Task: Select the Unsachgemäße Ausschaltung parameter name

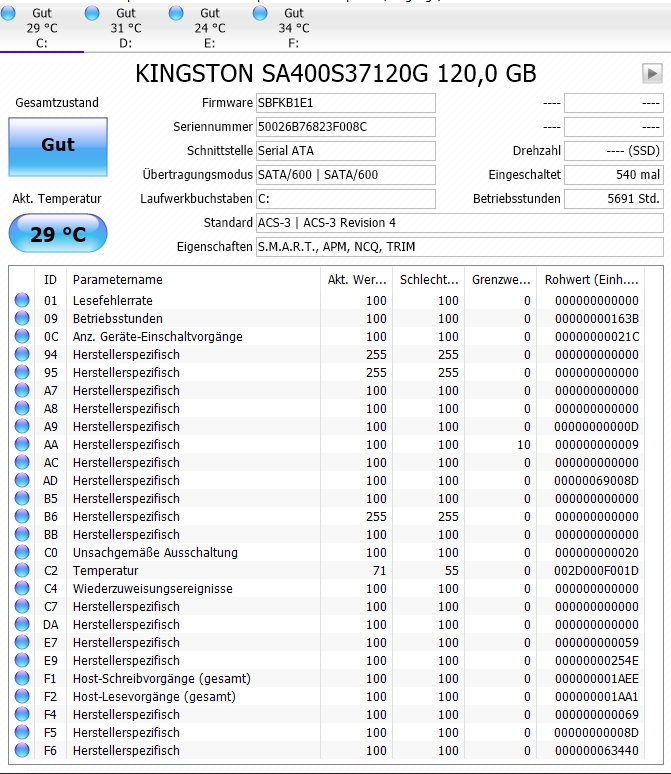Action: point(155,552)
